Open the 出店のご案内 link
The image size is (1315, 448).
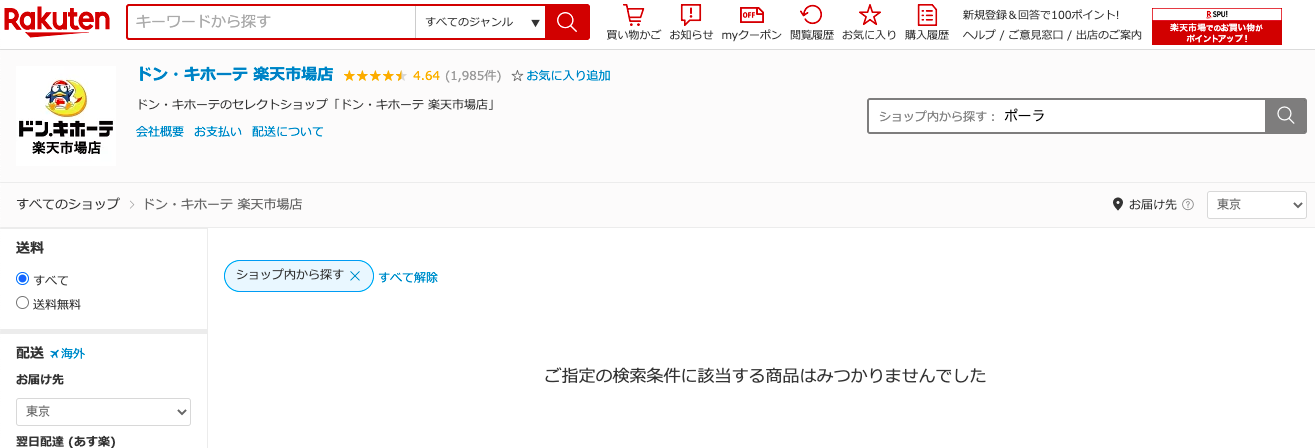click(x=1108, y=35)
